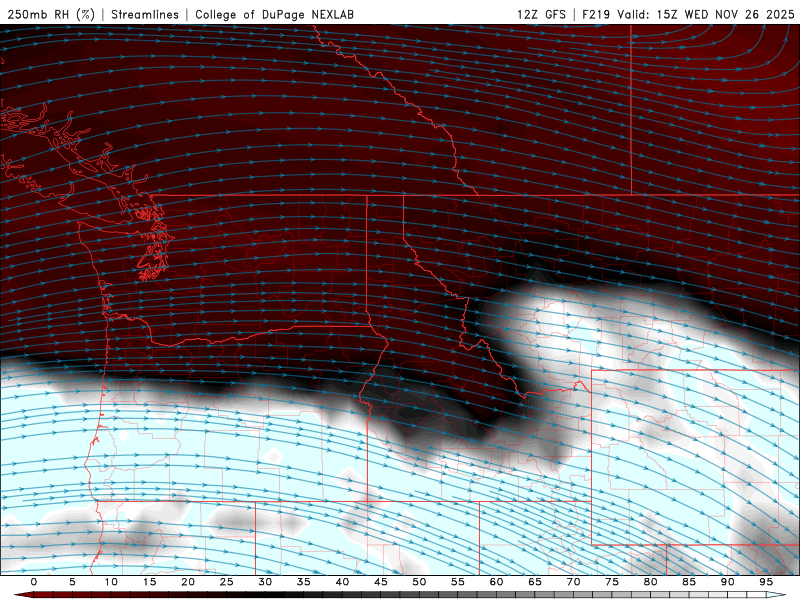Viewport: 800px width, 600px height.
Task: Click "Valid: 15Z WED NOV 26 2025" text
Action: pyautogui.click(x=706, y=14)
